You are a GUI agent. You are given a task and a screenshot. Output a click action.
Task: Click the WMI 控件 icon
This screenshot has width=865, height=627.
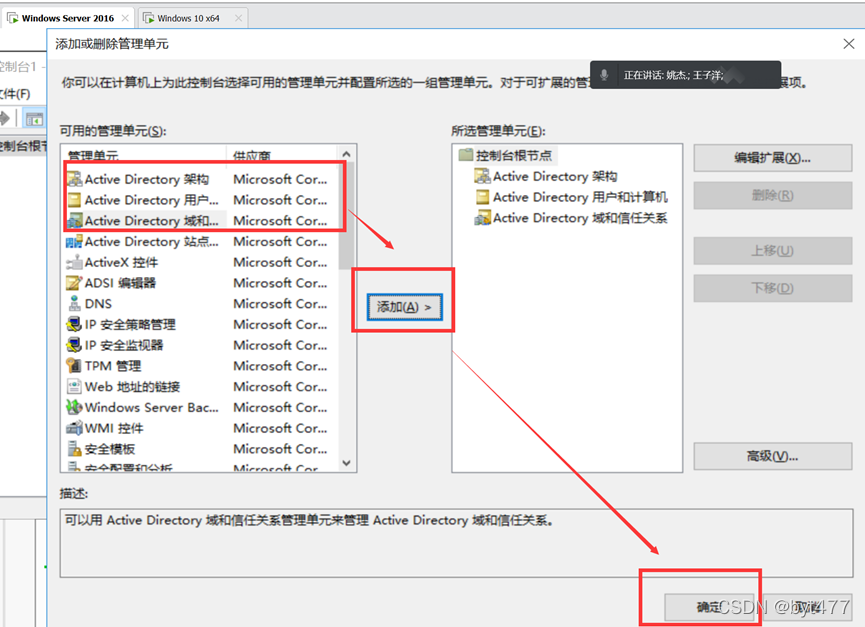[74, 428]
